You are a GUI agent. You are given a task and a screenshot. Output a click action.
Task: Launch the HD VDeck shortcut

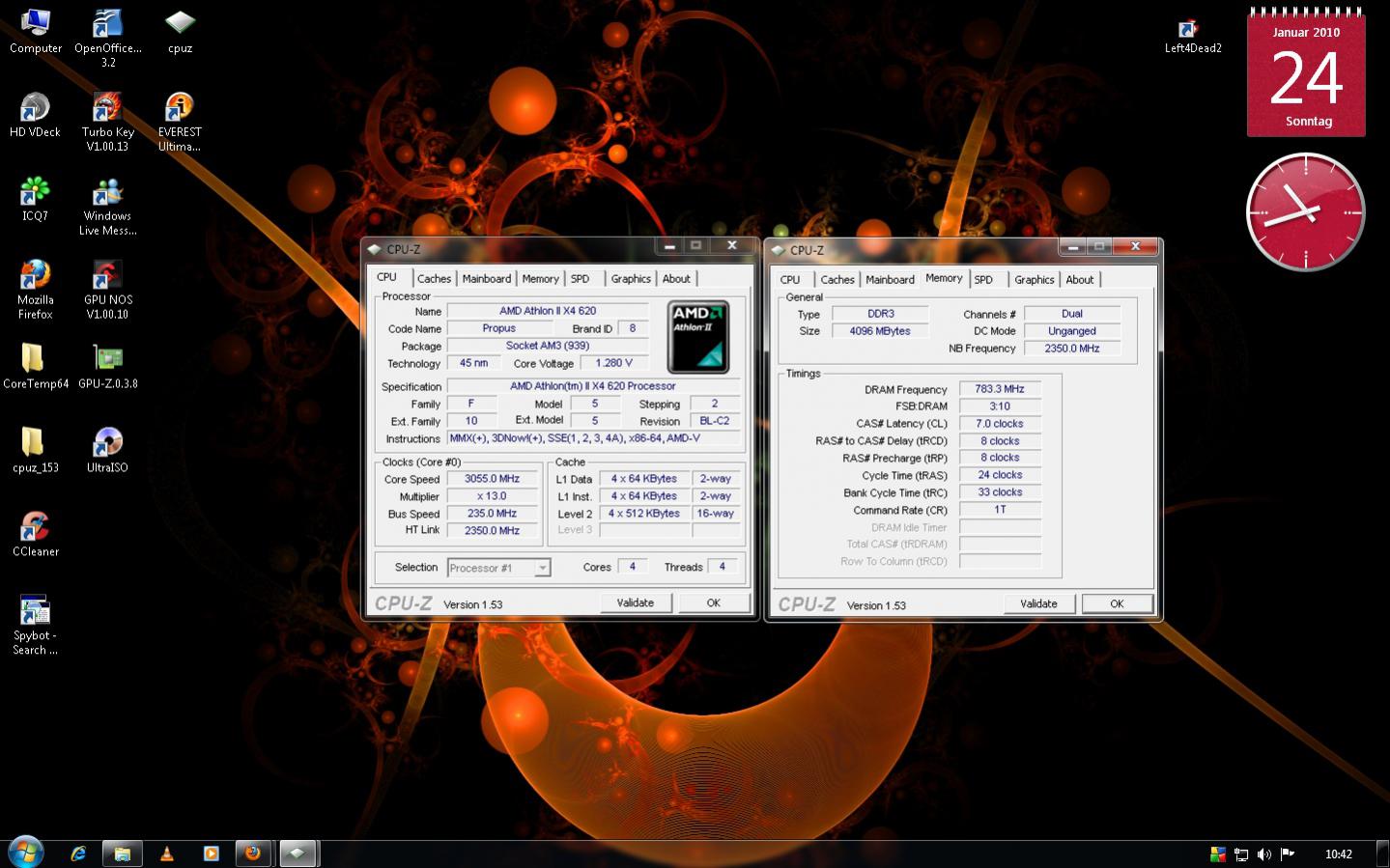35,114
